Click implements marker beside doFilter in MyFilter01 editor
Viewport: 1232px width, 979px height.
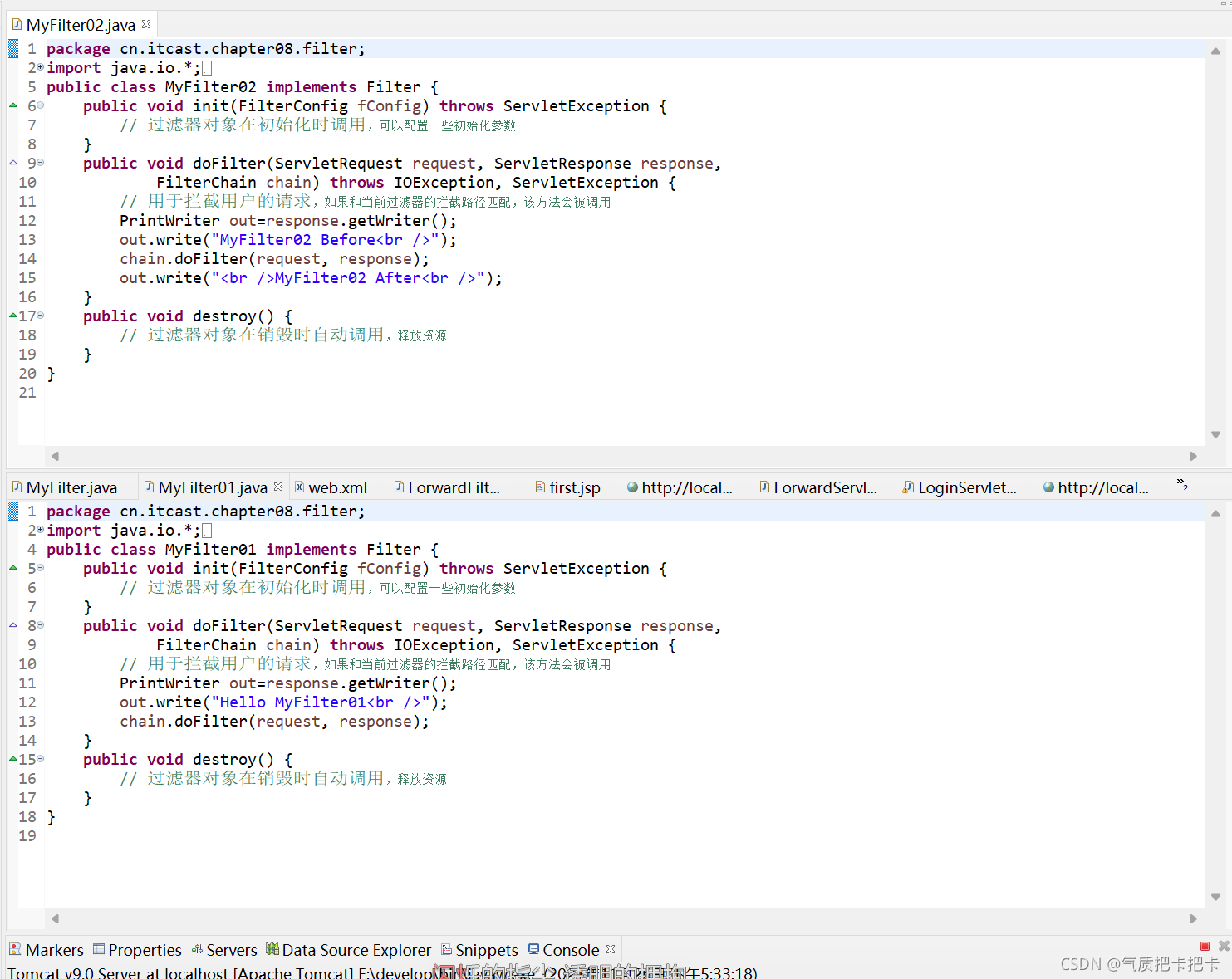point(13,625)
